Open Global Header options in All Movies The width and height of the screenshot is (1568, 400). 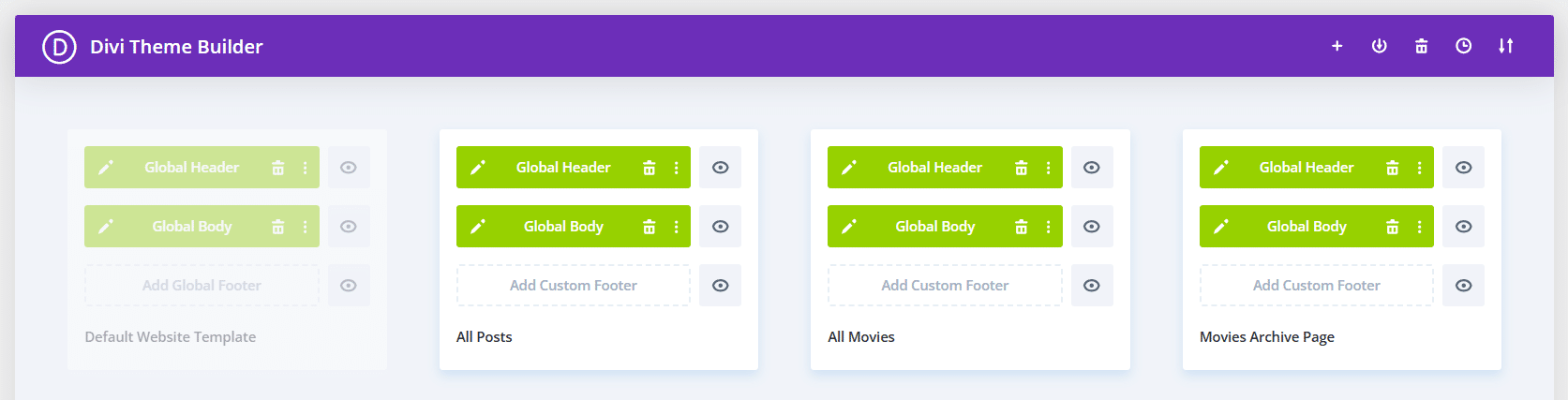click(x=1048, y=168)
